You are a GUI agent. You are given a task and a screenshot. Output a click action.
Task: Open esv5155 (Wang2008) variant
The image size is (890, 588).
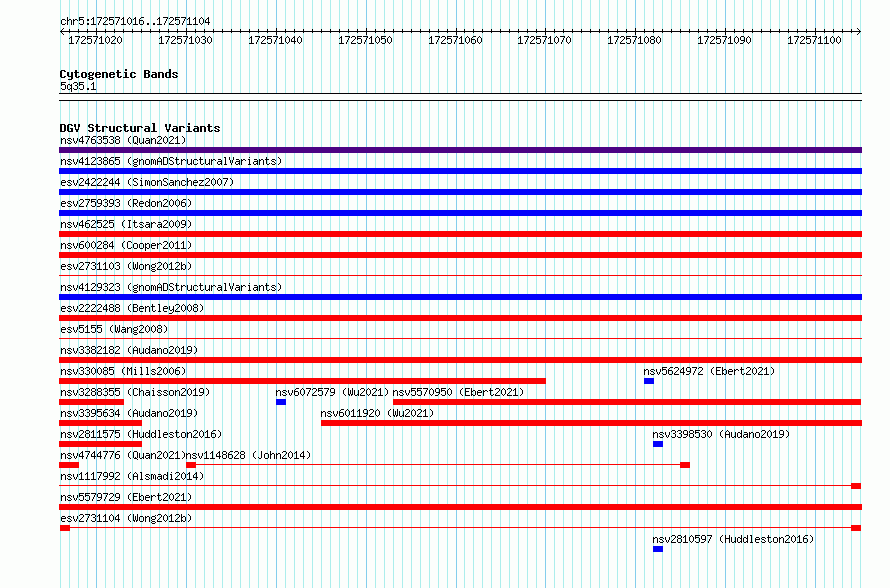[114, 329]
